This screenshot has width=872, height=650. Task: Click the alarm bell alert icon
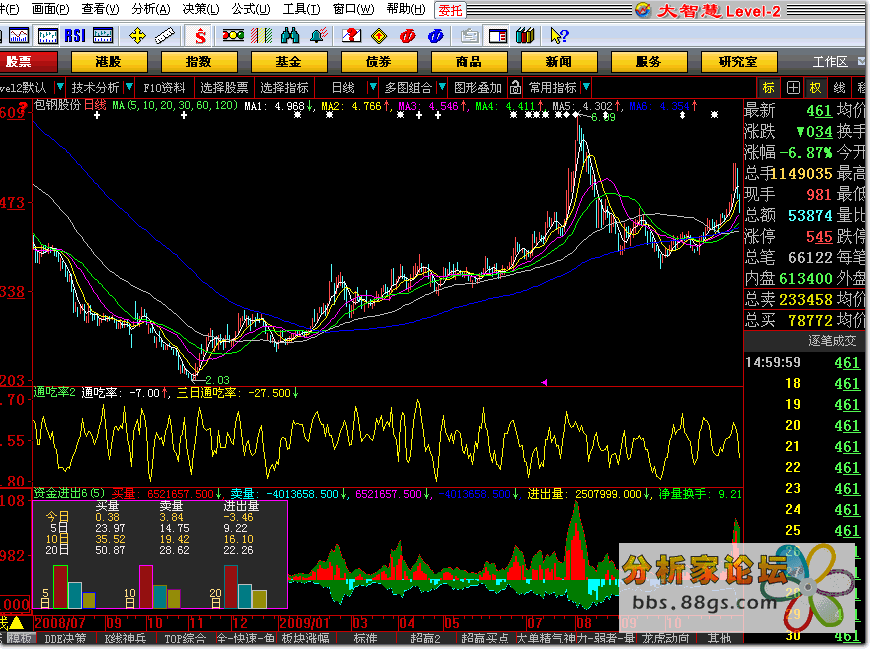tap(319, 36)
